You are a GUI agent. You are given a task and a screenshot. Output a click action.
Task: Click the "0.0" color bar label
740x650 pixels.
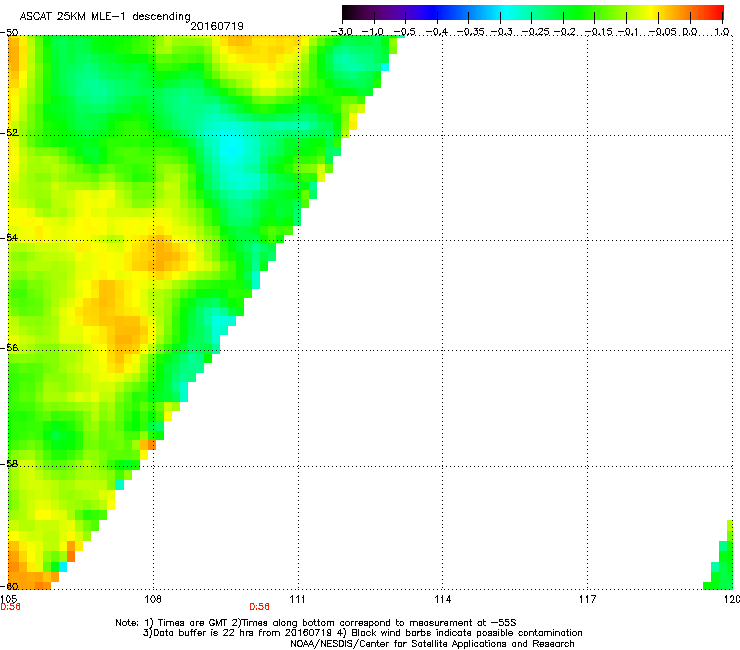click(x=690, y=32)
